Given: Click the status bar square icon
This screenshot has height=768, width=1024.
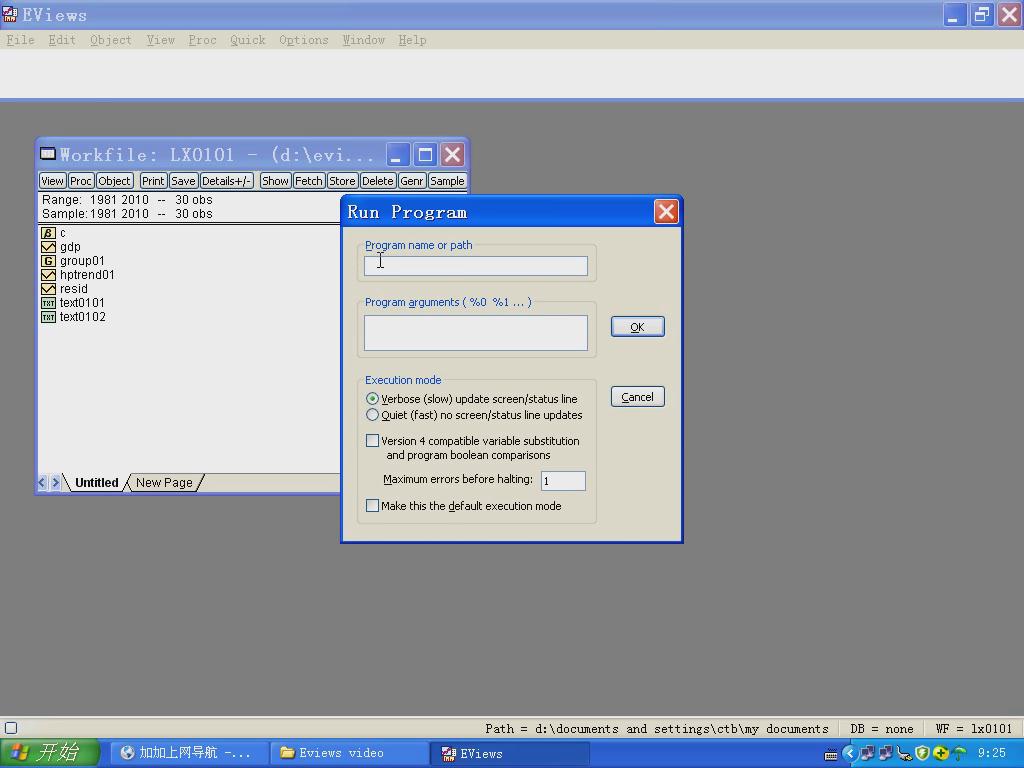Looking at the screenshot, I should point(11,728).
